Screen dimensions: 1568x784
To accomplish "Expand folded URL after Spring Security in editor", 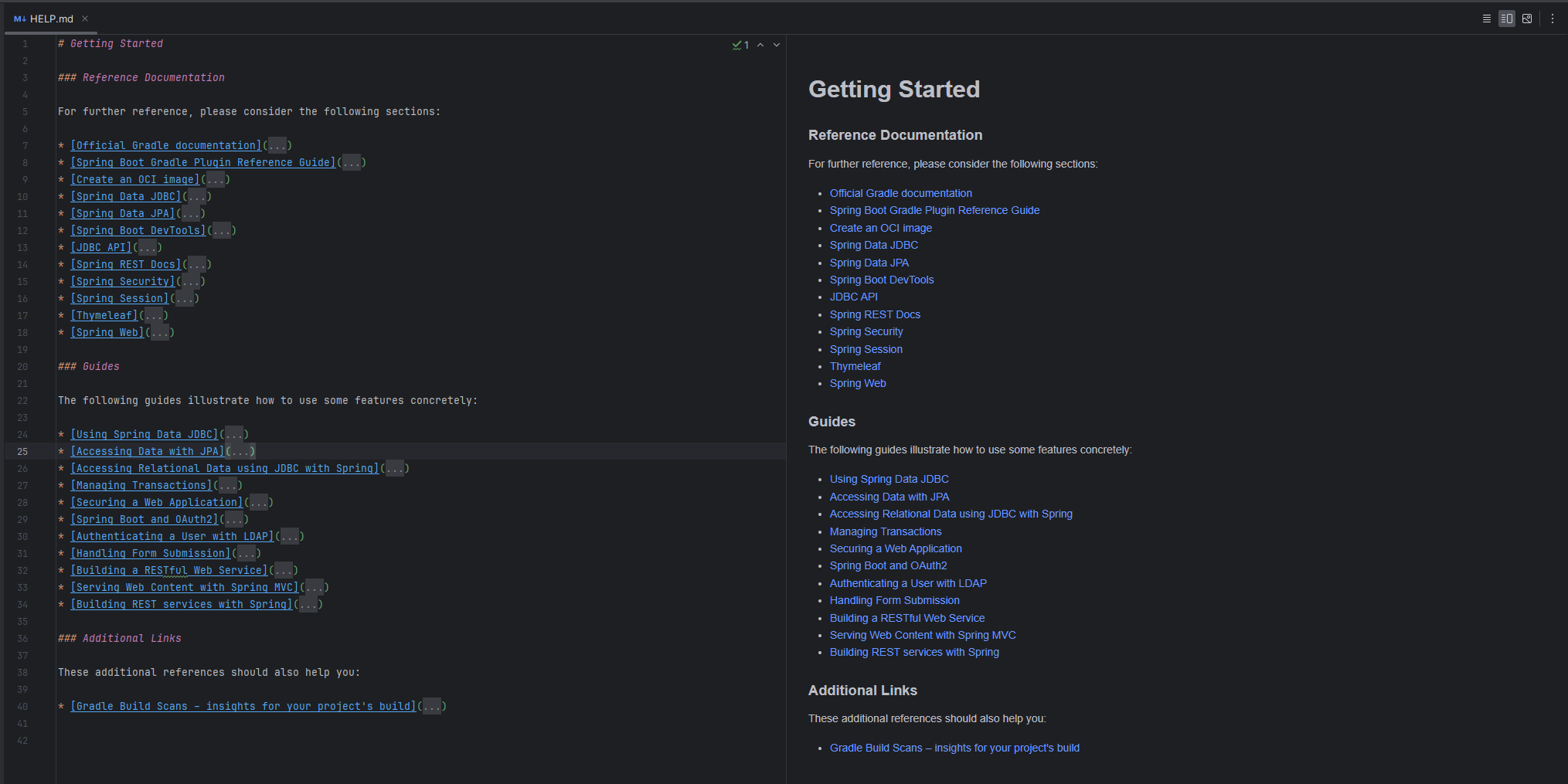I will tap(191, 281).
